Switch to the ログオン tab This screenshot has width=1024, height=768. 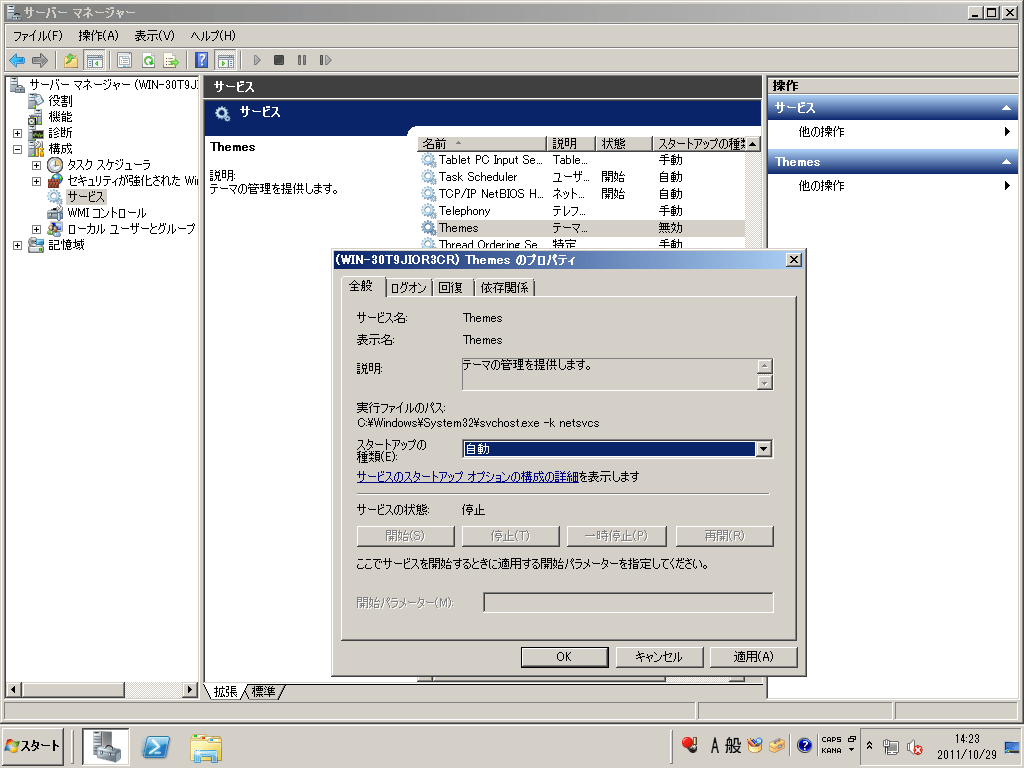click(408, 286)
